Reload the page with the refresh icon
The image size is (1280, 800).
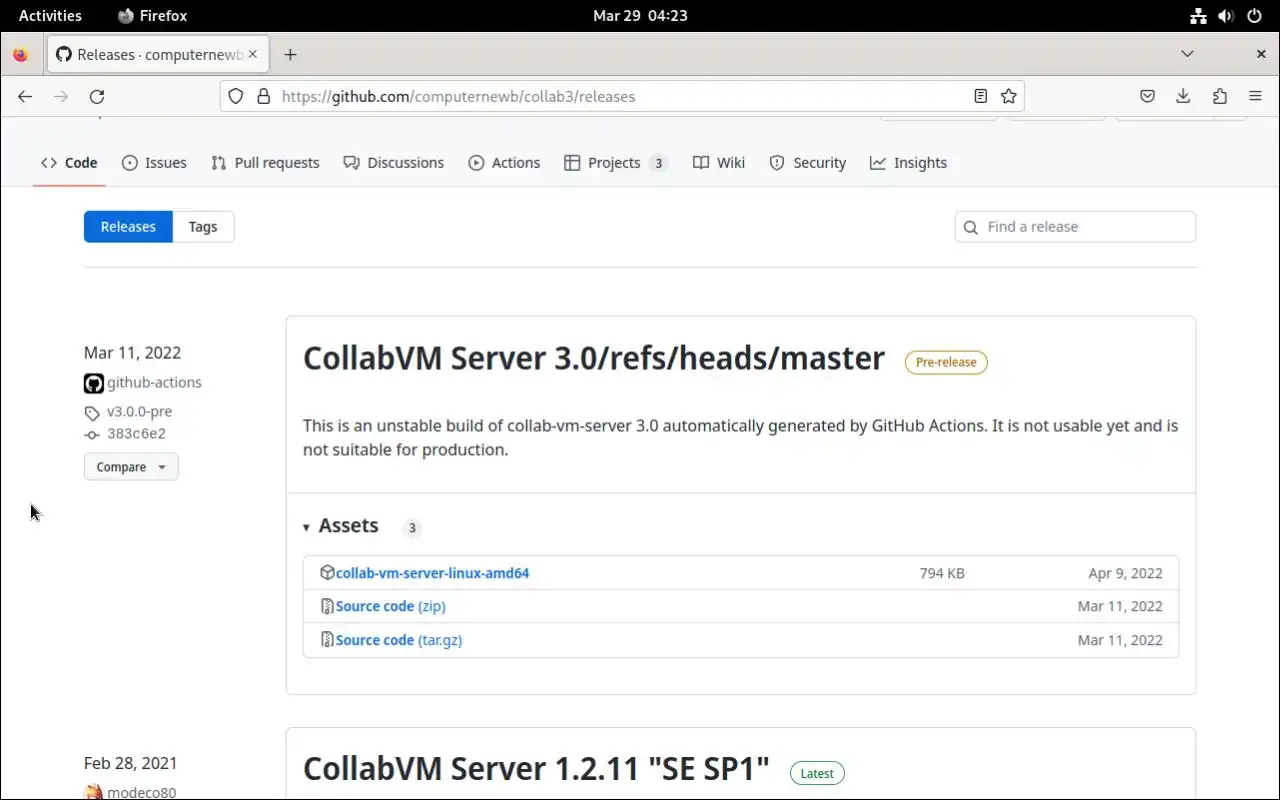click(x=97, y=96)
